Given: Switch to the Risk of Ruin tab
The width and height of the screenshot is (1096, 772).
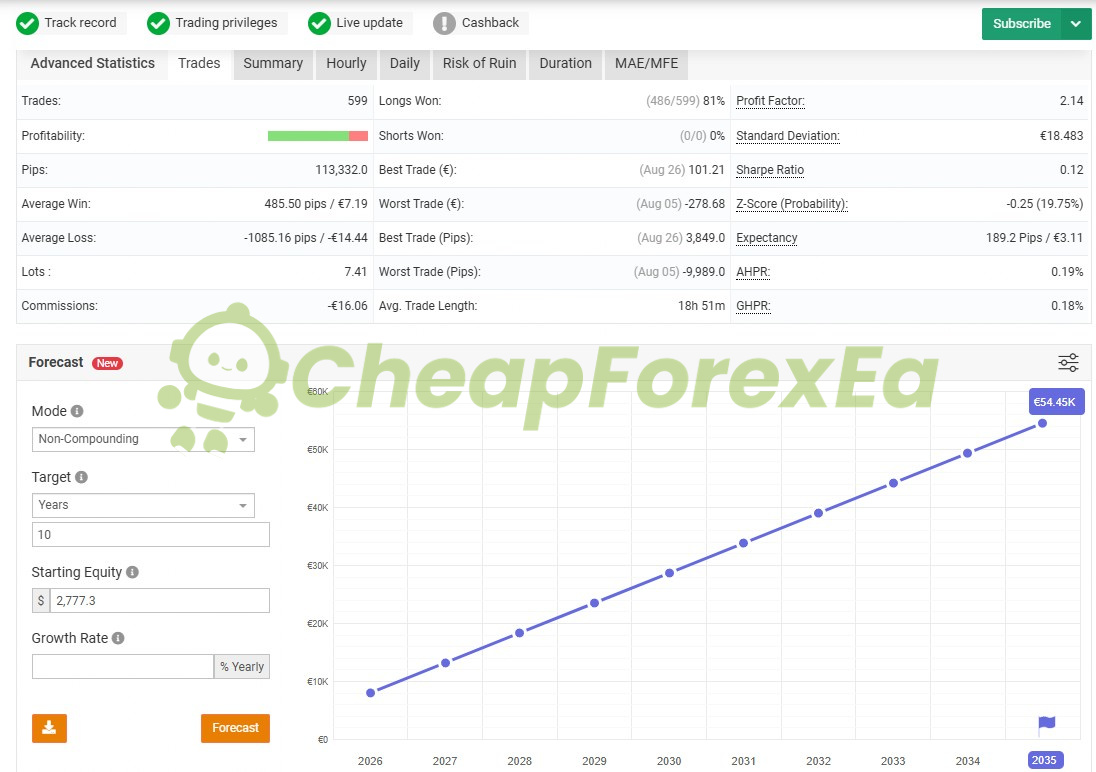Looking at the screenshot, I should pyautogui.click(x=480, y=64).
